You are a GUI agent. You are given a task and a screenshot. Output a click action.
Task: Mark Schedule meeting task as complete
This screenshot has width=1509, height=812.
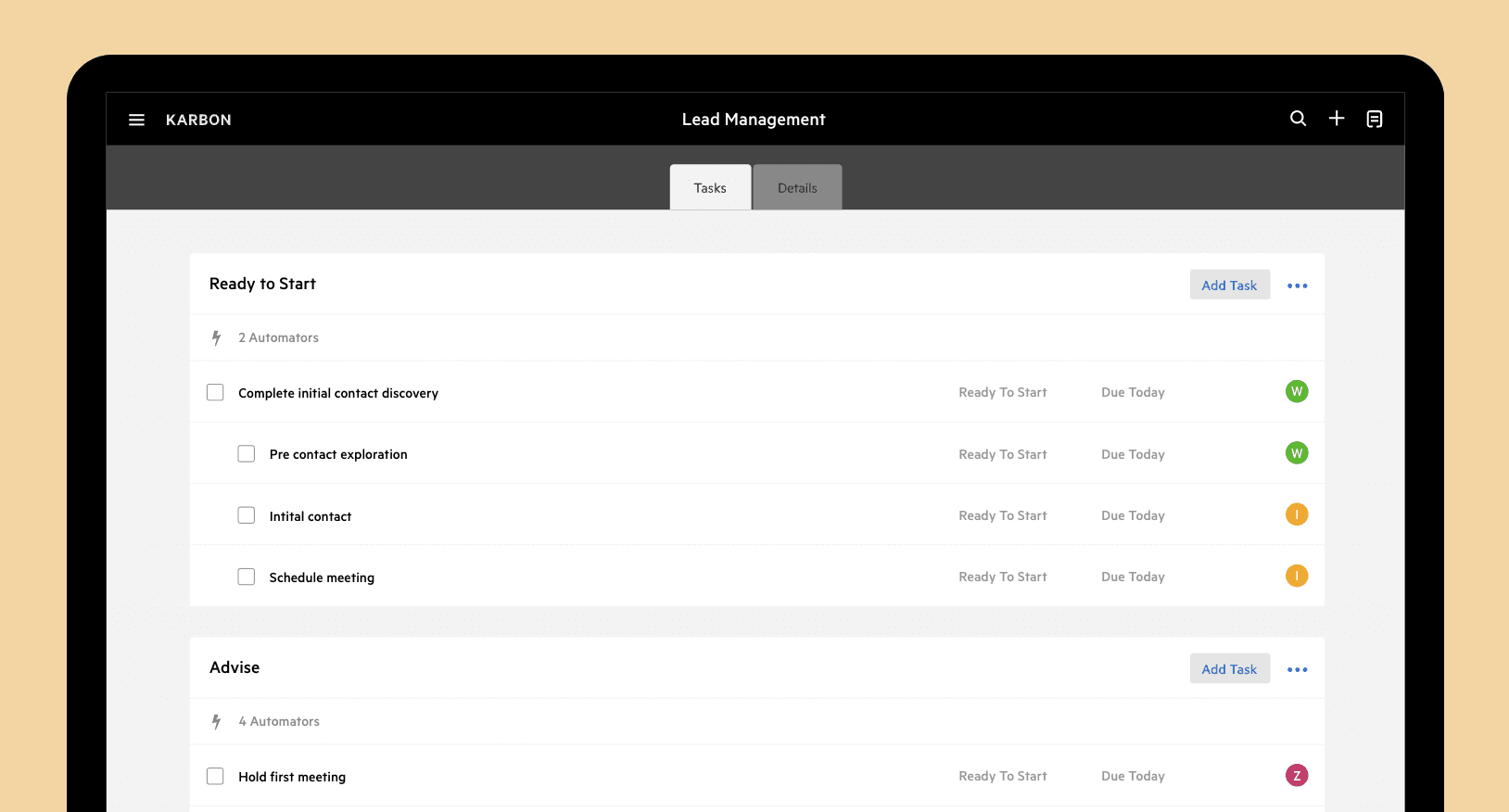point(247,577)
